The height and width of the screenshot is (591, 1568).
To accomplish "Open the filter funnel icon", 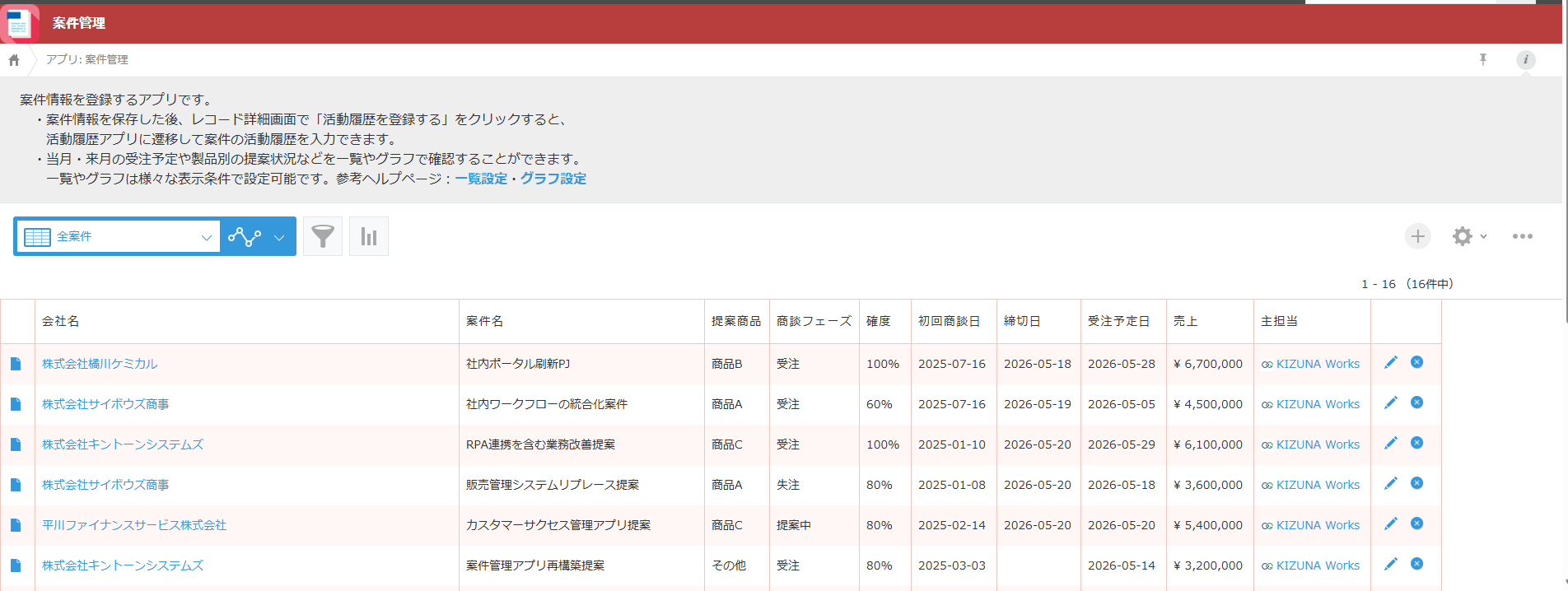I will click(323, 237).
